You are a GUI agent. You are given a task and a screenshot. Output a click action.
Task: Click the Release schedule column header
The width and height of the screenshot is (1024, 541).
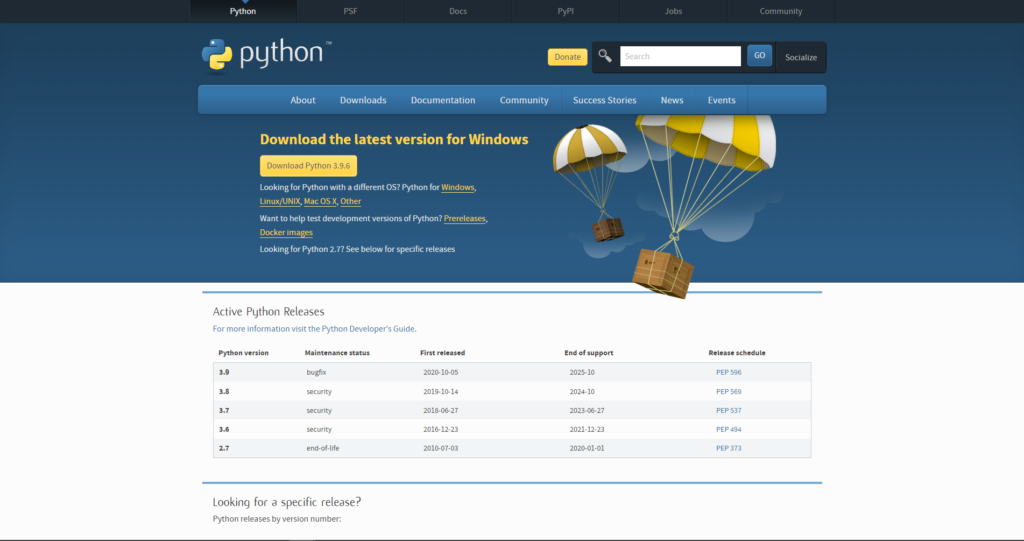737,353
